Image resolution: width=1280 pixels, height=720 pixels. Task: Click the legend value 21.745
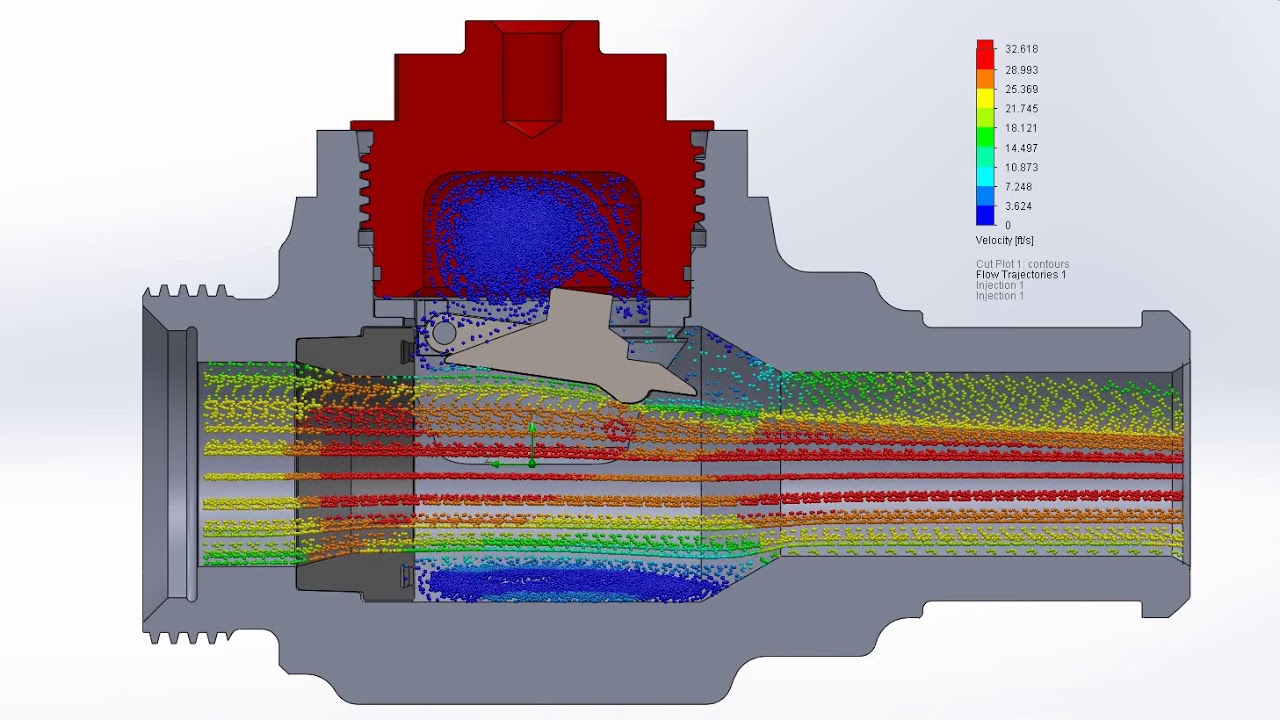pyautogui.click(x=1021, y=109)
